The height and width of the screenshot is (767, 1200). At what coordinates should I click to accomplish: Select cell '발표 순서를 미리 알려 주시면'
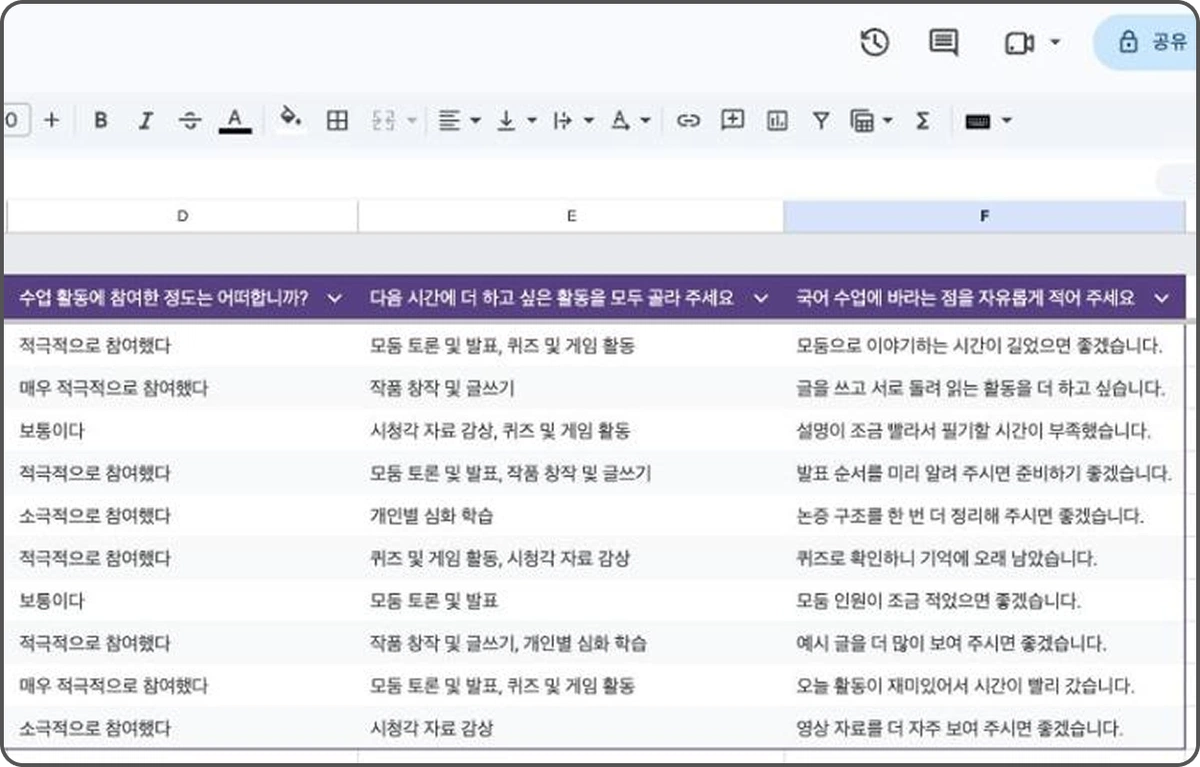click(985, 473)
